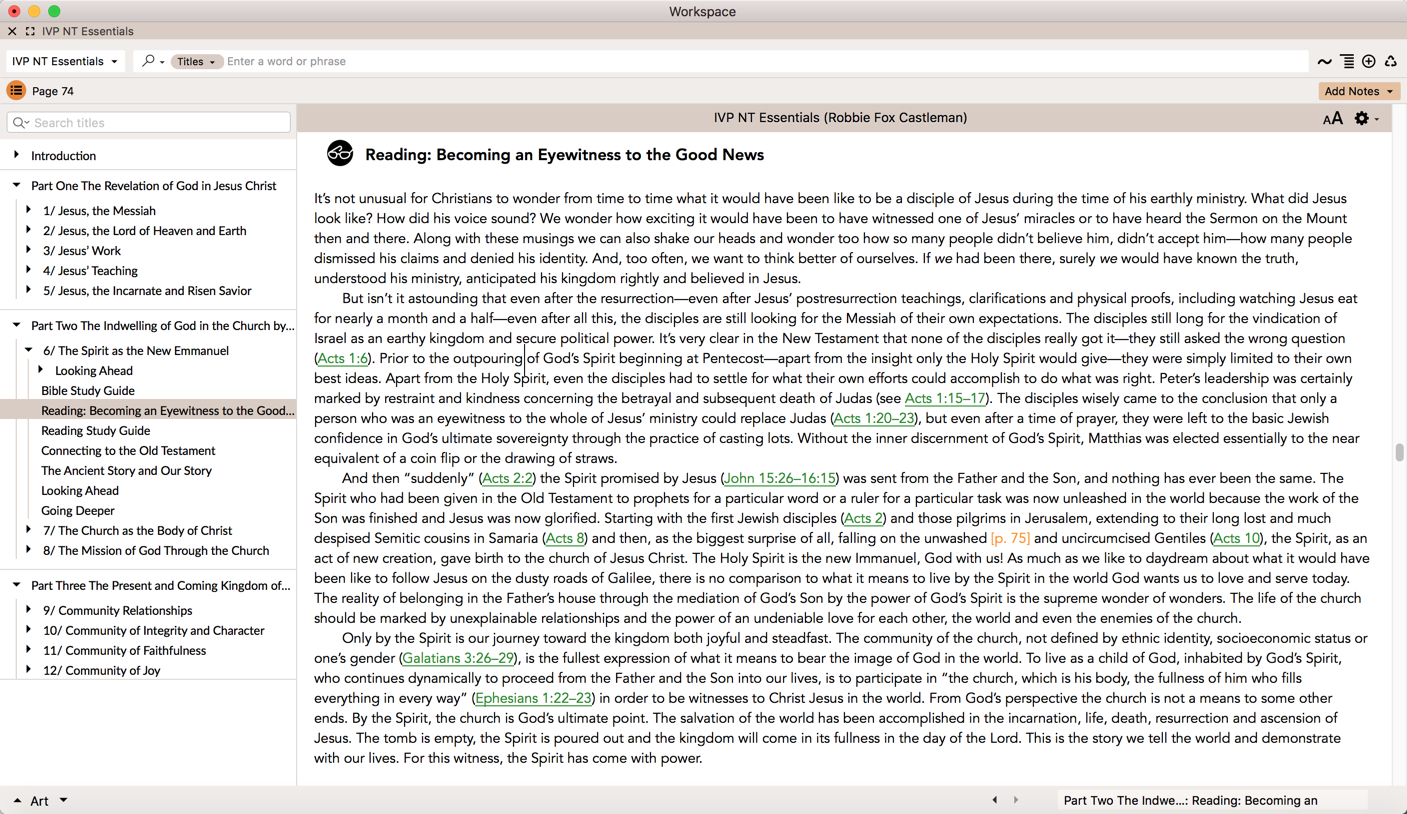Collapse 6/ The Spirit as the New Emmanuel
This screenshot has width=1407, height=814.
click(28, 350)
